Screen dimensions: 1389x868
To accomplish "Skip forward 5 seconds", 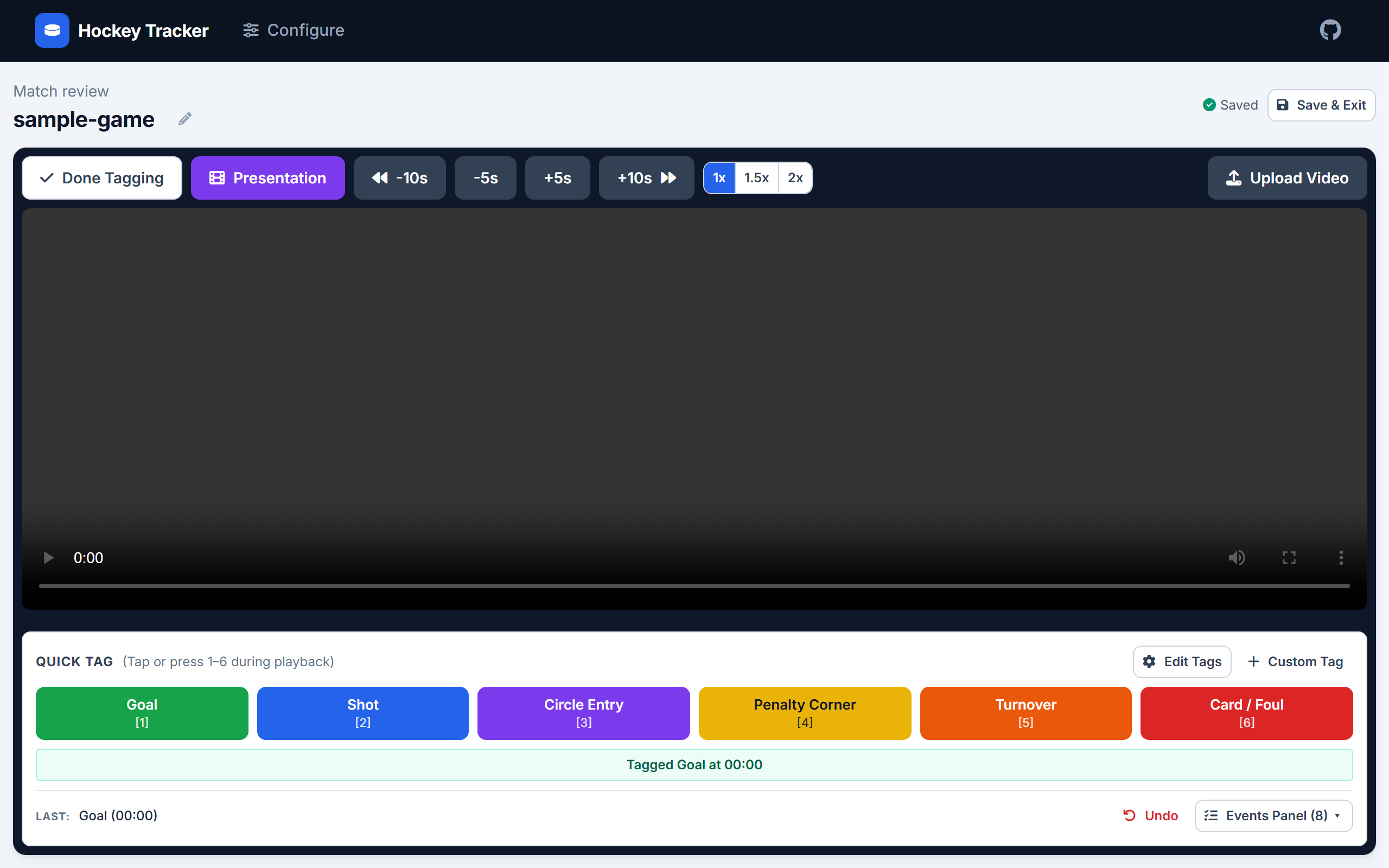I will point(557,178).
